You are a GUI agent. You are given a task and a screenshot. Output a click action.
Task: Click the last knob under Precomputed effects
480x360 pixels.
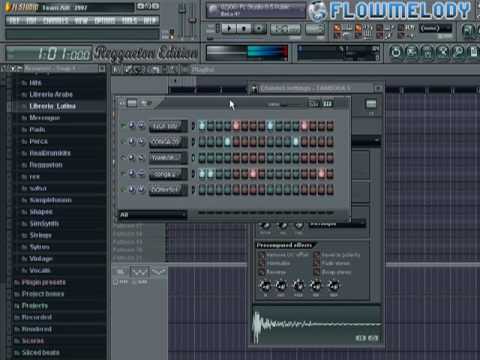point(334,286)
